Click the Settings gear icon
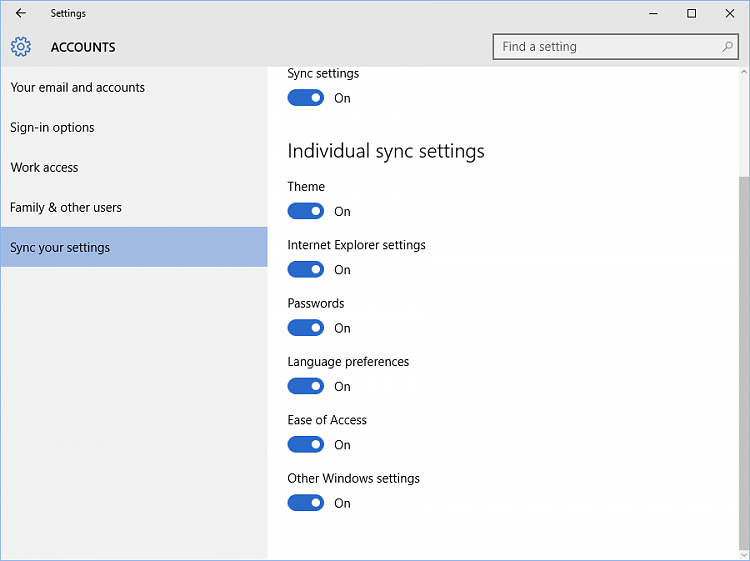Screen dimensions: 750x561 point(21,47)
